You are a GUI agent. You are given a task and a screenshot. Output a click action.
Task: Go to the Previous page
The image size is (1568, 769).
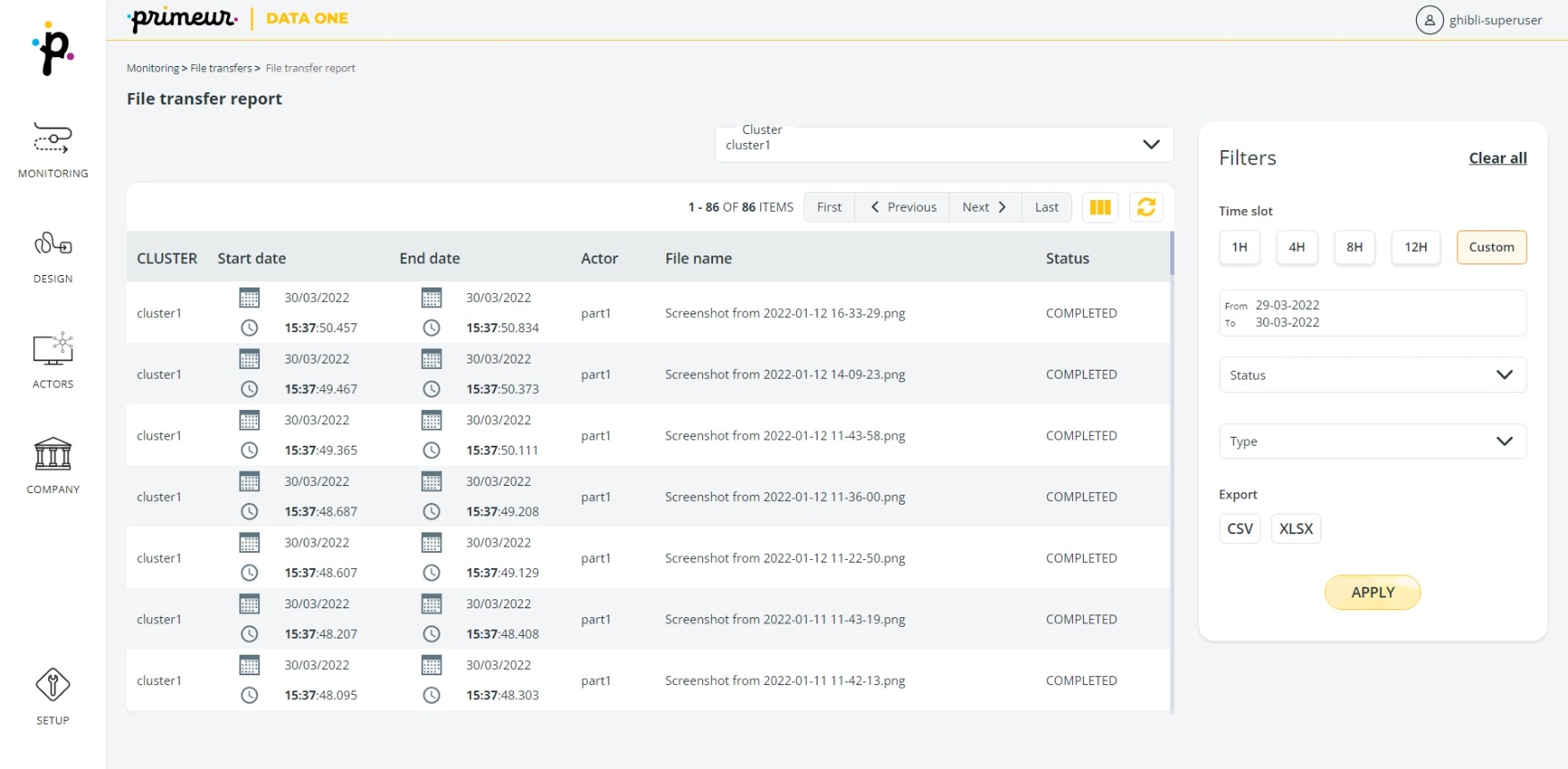[902, 207]
